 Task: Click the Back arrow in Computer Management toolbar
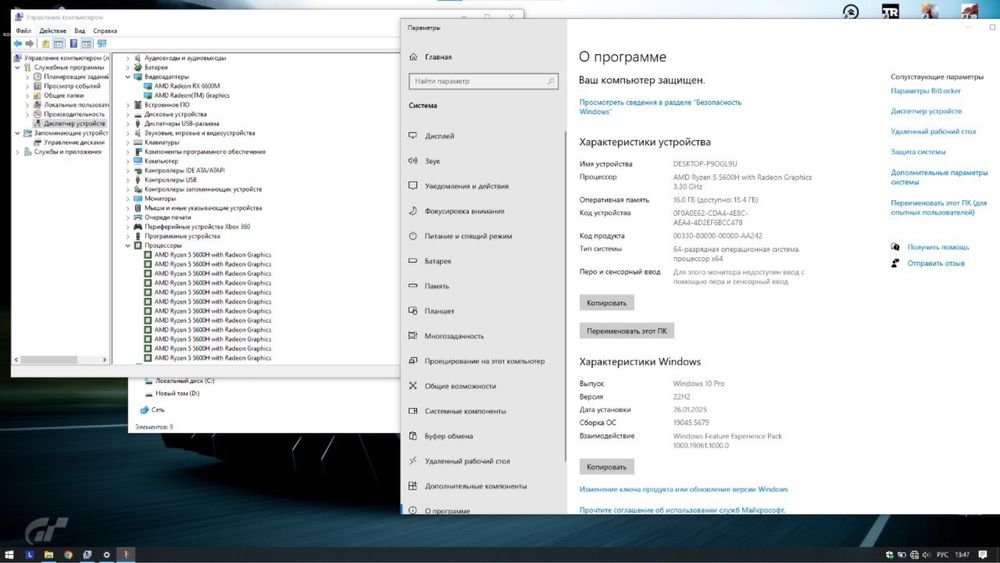click(17, 43)
